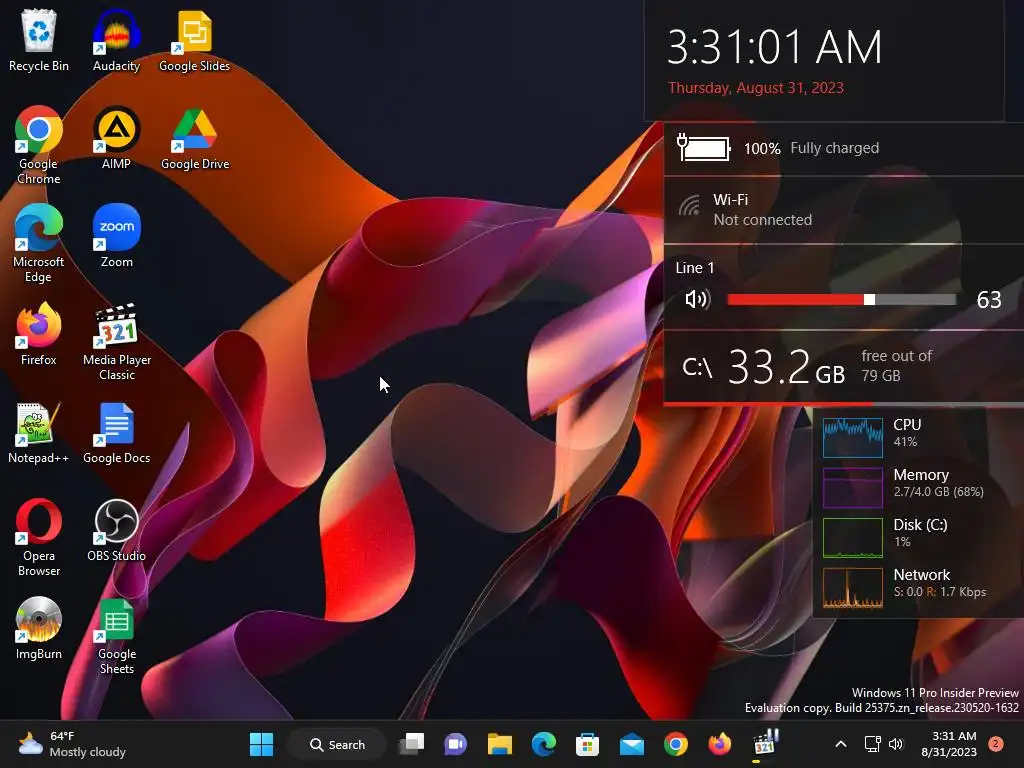Open the Chat taskbar icon
Viewport: 1024px width, 768px height.
pyautogui.click(x=455, y=744)
